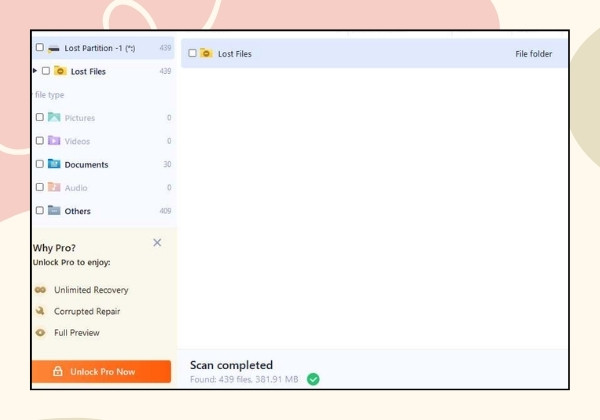Click the Full Preview eye icon
600x420 pixels.
tap(40, 333)
